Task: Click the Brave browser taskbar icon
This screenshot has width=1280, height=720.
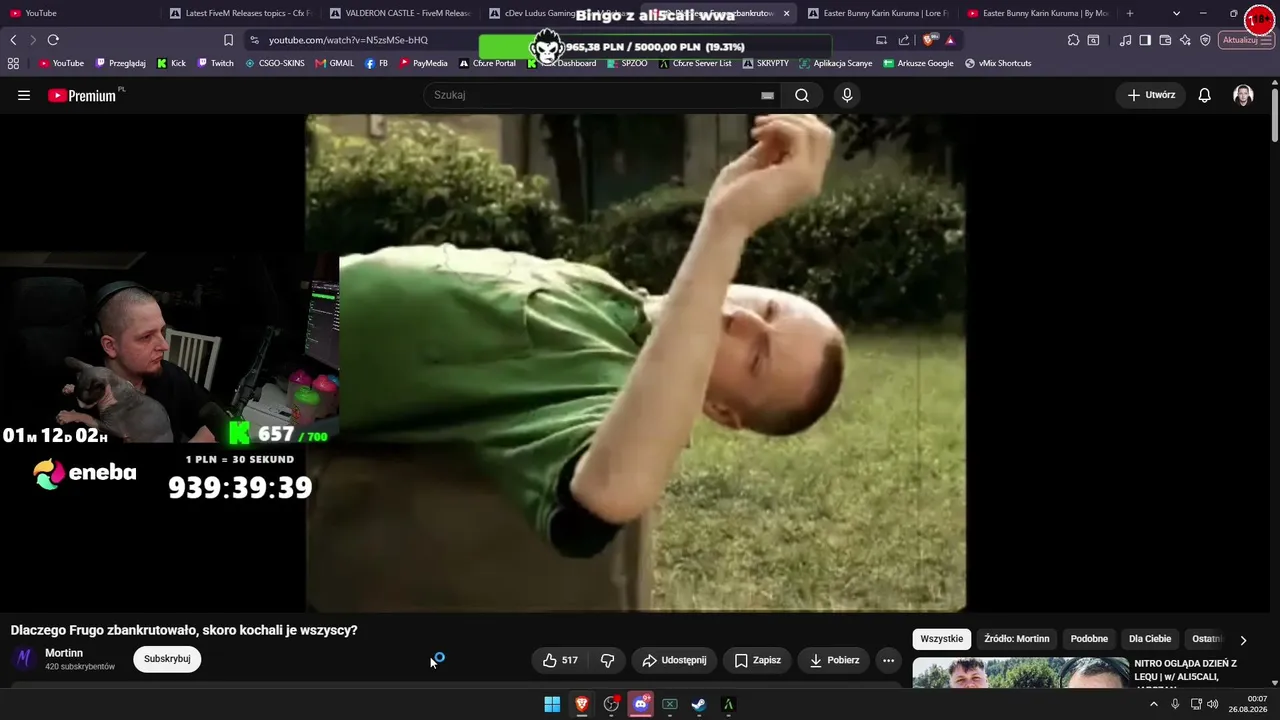Action: tap(582, 705)
